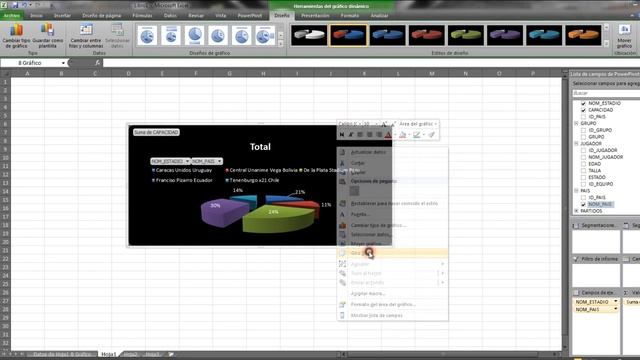Screen dimensions: 640x360
Task: Check the ID_JUGADOR field checkbox
Action: [x=583, y=151]
